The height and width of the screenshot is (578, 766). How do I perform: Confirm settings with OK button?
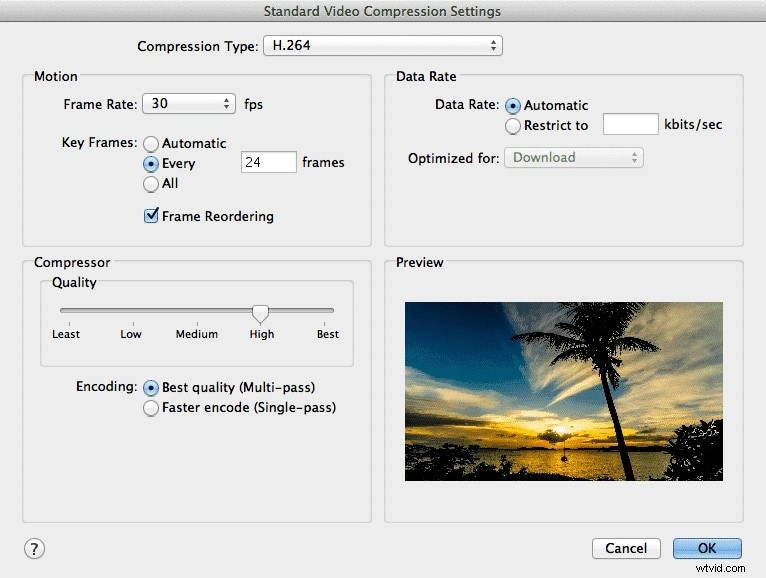[707, 548]
